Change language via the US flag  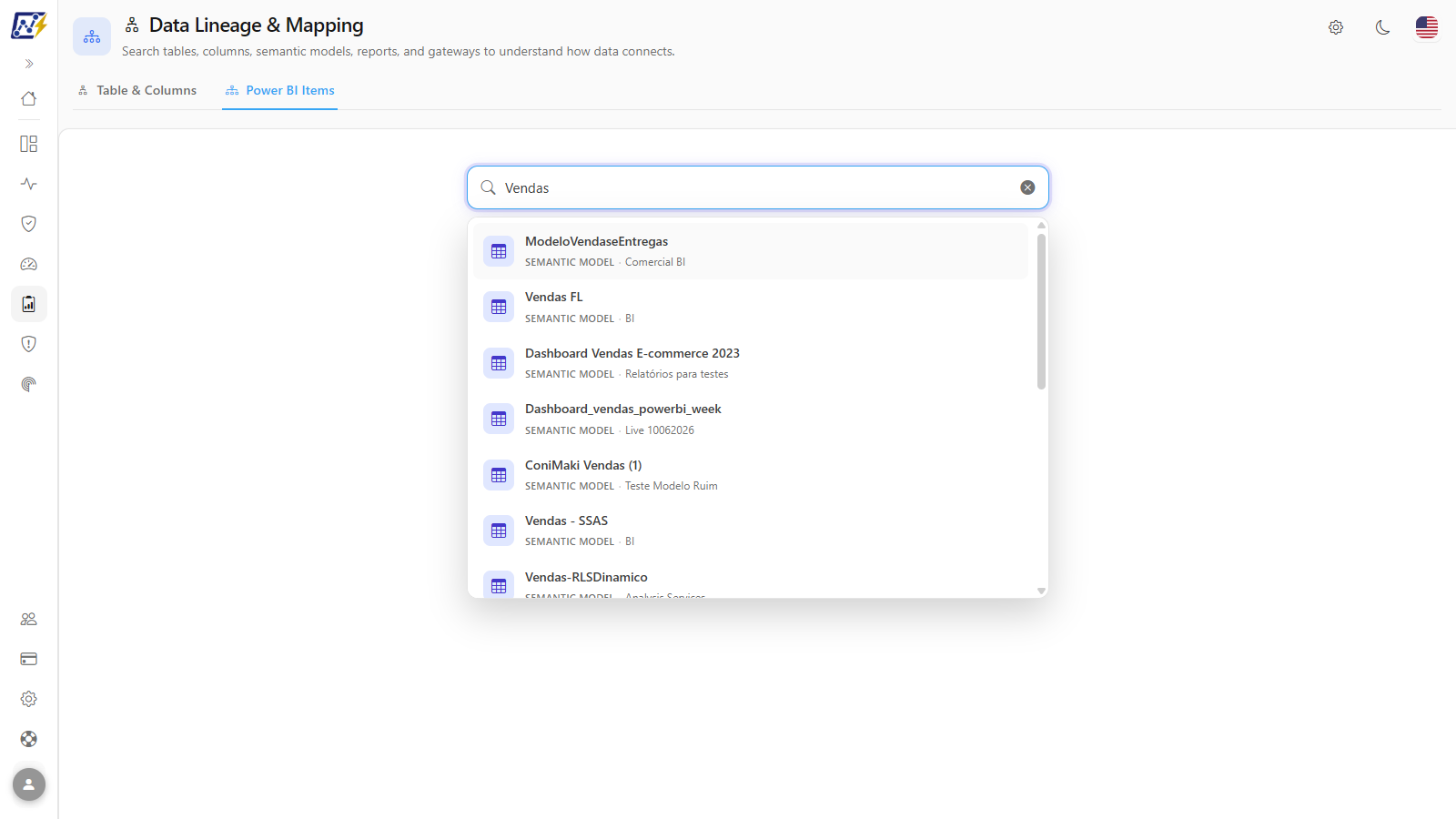click(x=1427, y=27)
